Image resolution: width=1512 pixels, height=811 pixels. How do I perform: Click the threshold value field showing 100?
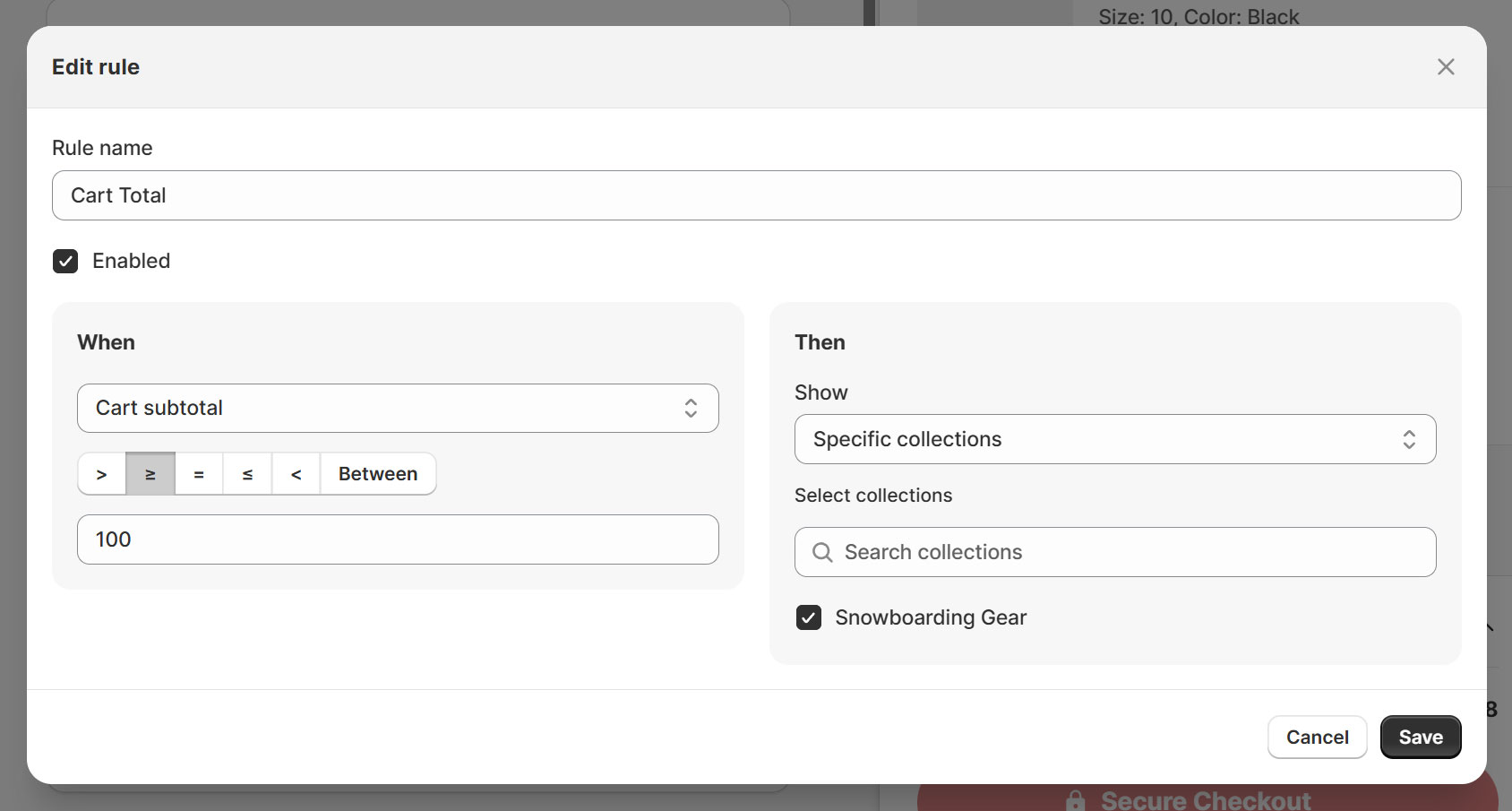(398, 539)
